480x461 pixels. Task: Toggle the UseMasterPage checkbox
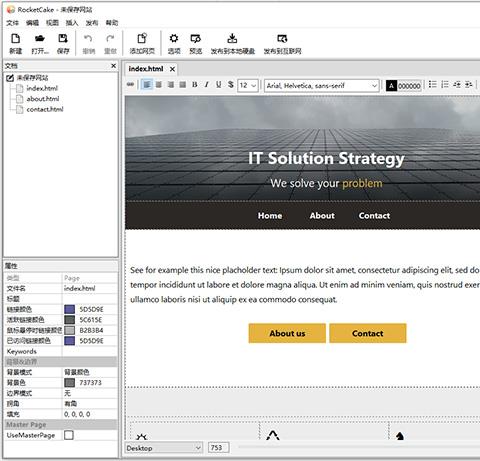(x=69, y=435)
